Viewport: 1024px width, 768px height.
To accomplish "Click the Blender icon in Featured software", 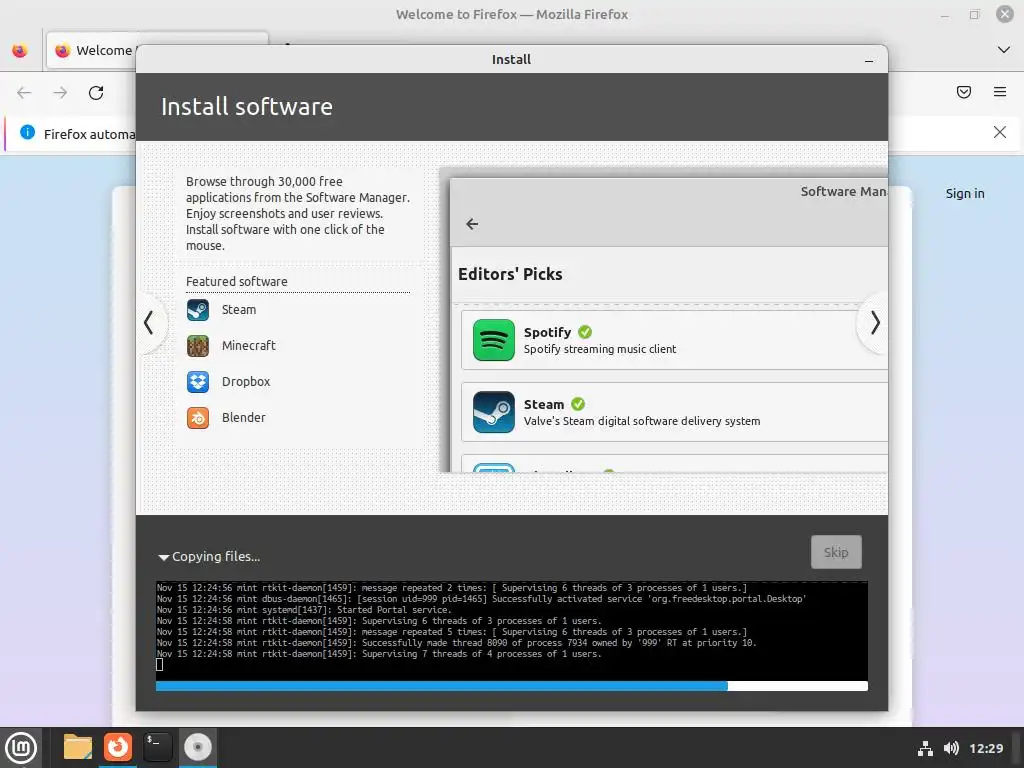I will pos(198,417).
